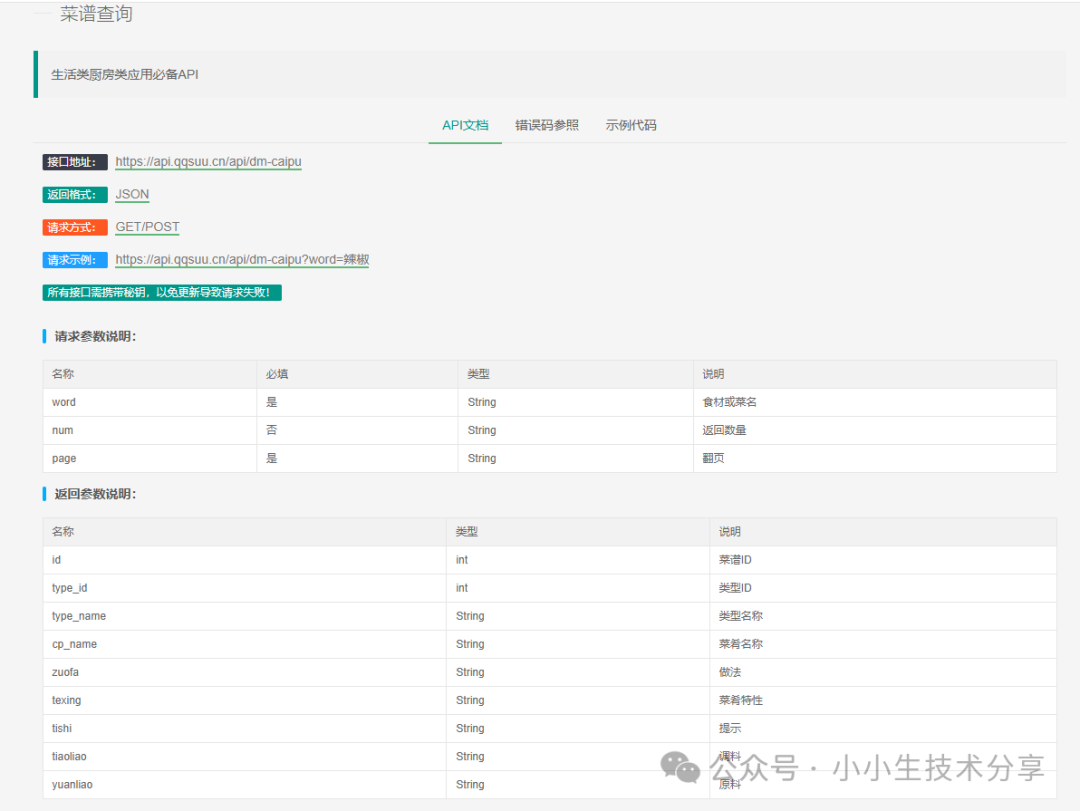Click the GET/POST request method text

click(x=147, y=227)
